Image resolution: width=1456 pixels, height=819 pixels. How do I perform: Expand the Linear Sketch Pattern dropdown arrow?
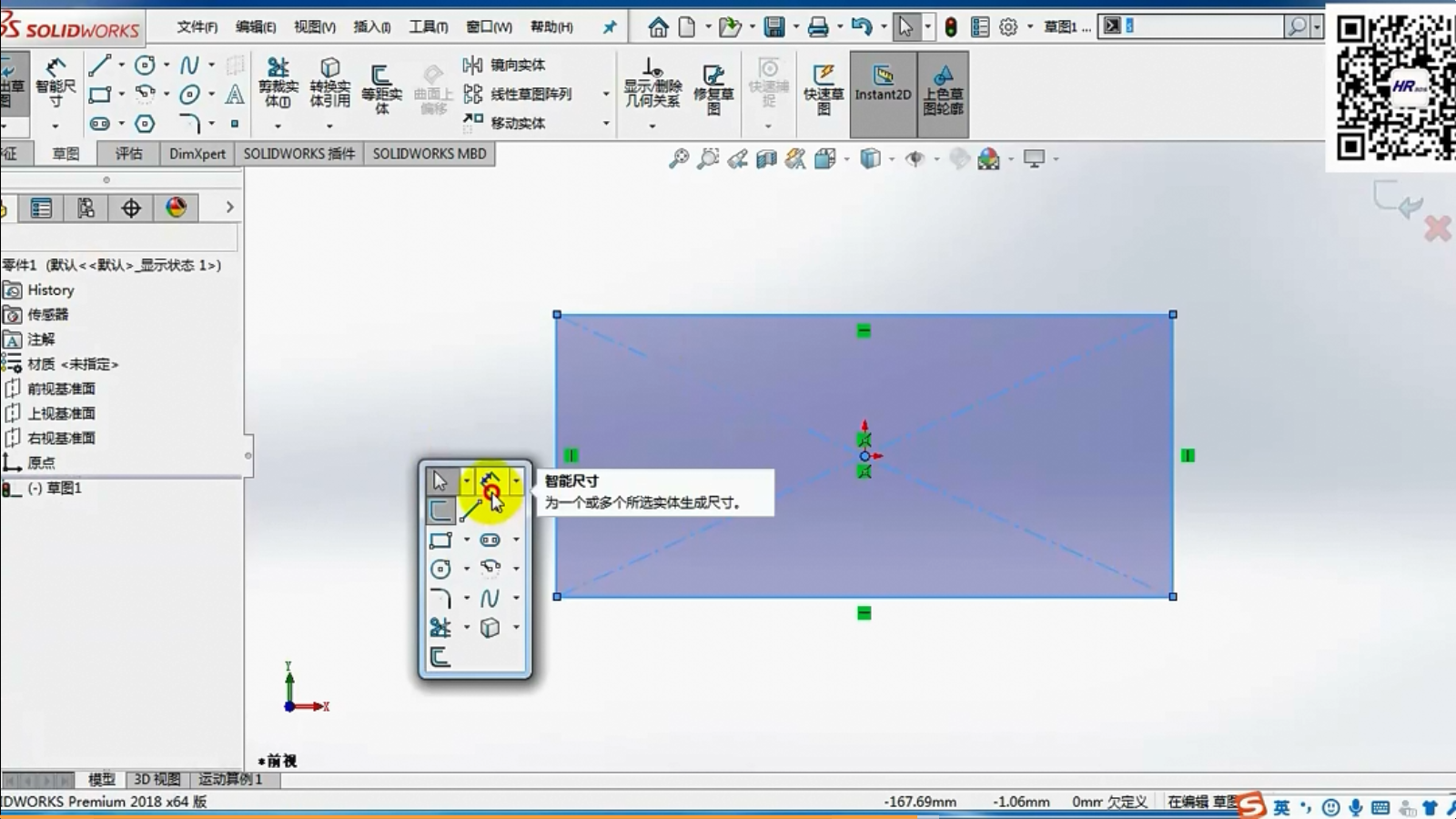(x=606, y=94)
